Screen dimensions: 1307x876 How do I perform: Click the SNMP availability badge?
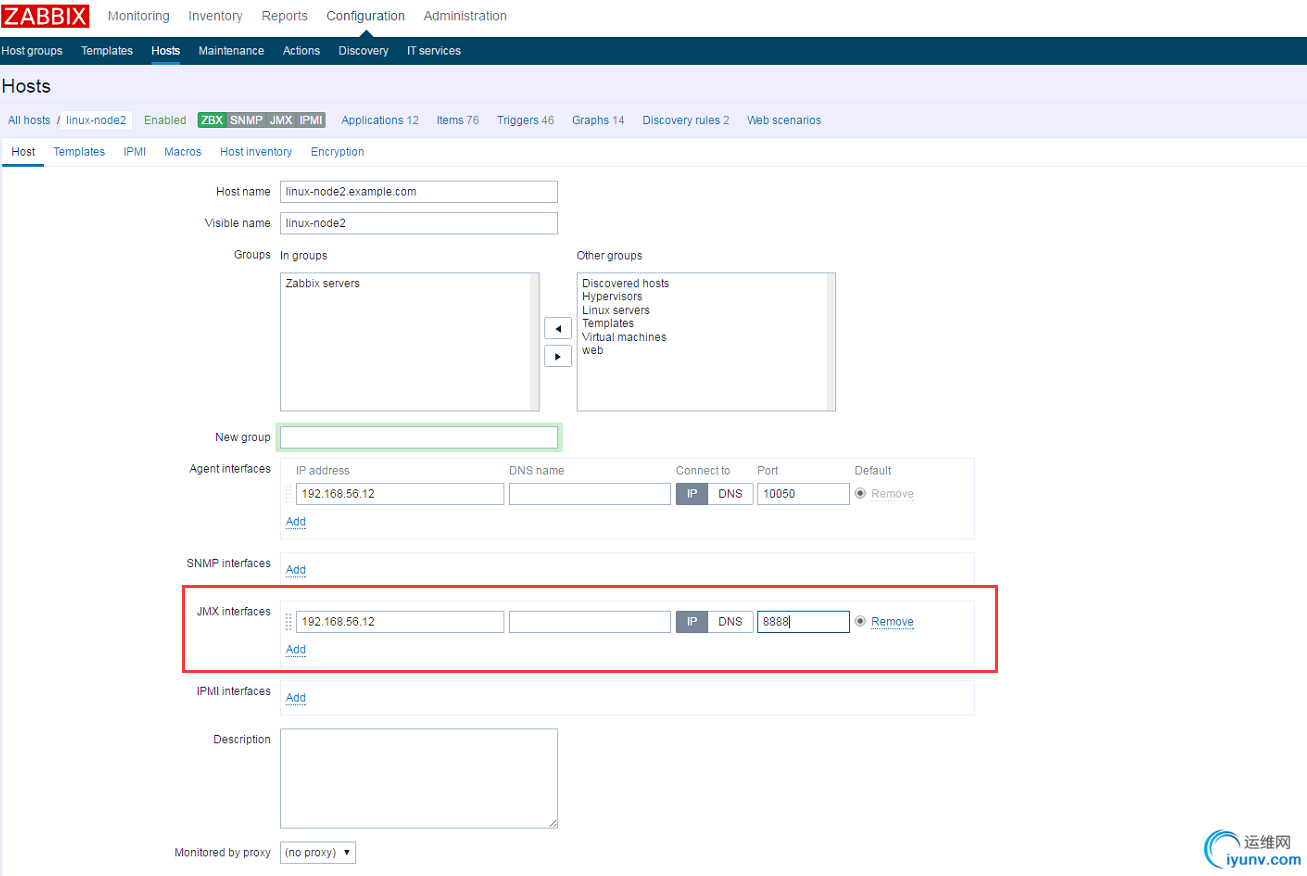[x=246, y=120]
